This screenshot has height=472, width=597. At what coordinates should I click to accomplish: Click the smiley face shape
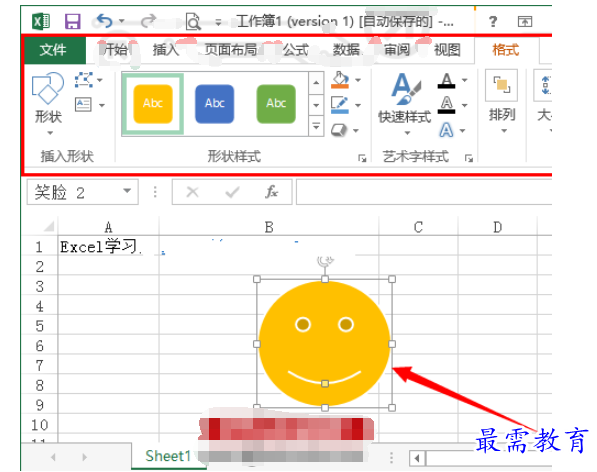tap(324, 343)
